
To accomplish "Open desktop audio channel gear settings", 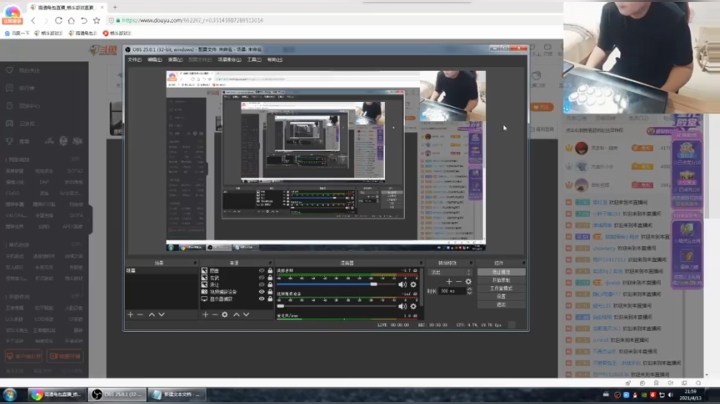I will coord(413,285).
